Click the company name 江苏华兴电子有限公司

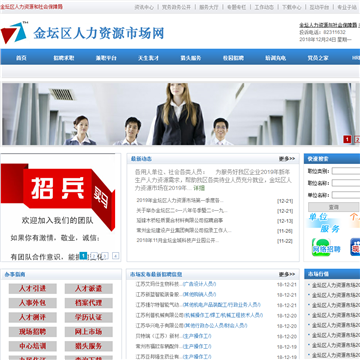(x=159, y=326)
